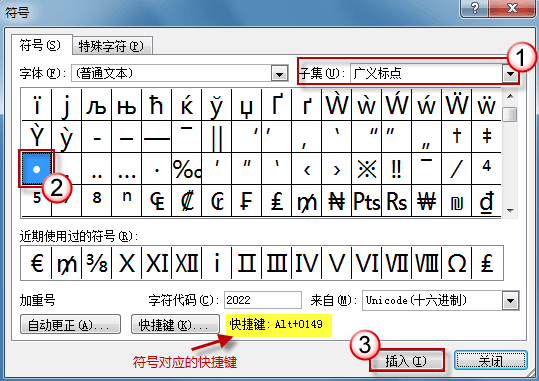Click the 关闭 close button
This screenshot has height=381, width=539.
[x=491, y=361]
